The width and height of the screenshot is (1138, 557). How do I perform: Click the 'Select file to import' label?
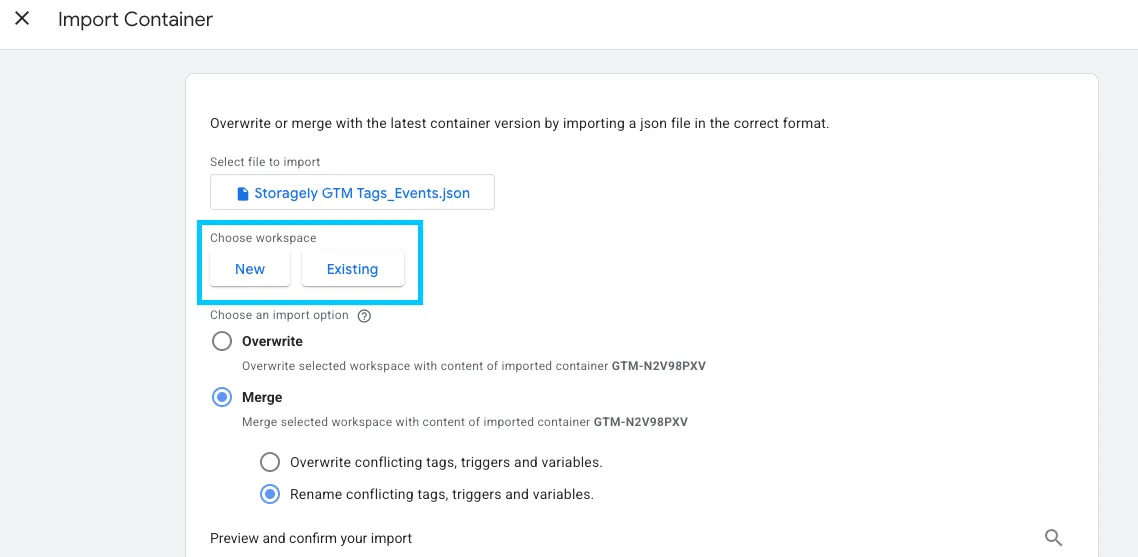click(265, 162)
